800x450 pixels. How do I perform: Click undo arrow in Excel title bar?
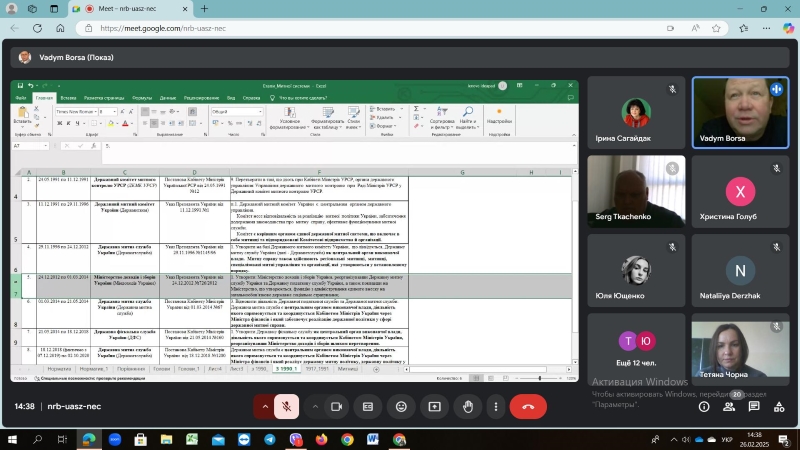click(31, 85)
